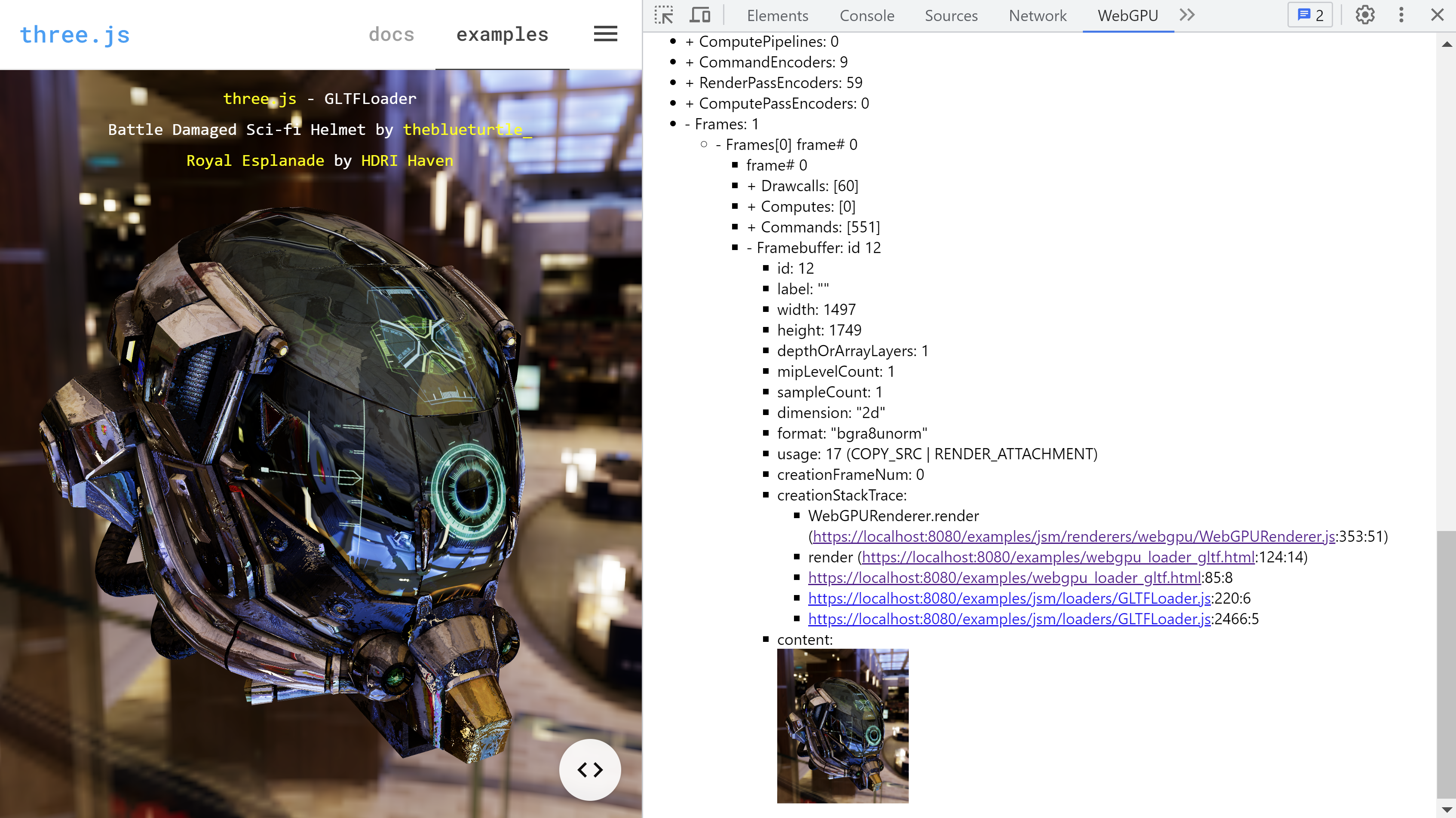The height and width of the screenshot is (818, 1456).
Task: Open the 2 issues badge
Action: pyautogui.click(x=1309, y=15)
